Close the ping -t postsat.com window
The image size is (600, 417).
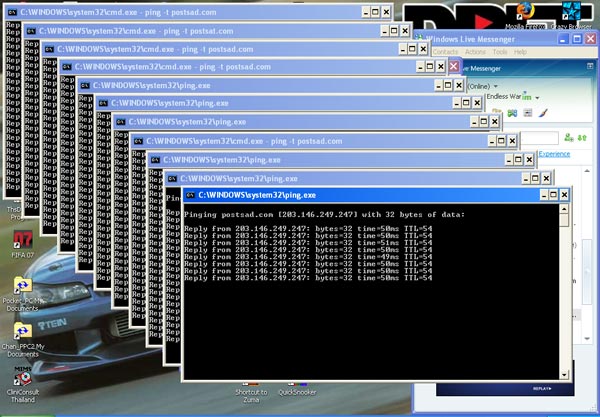405,31
